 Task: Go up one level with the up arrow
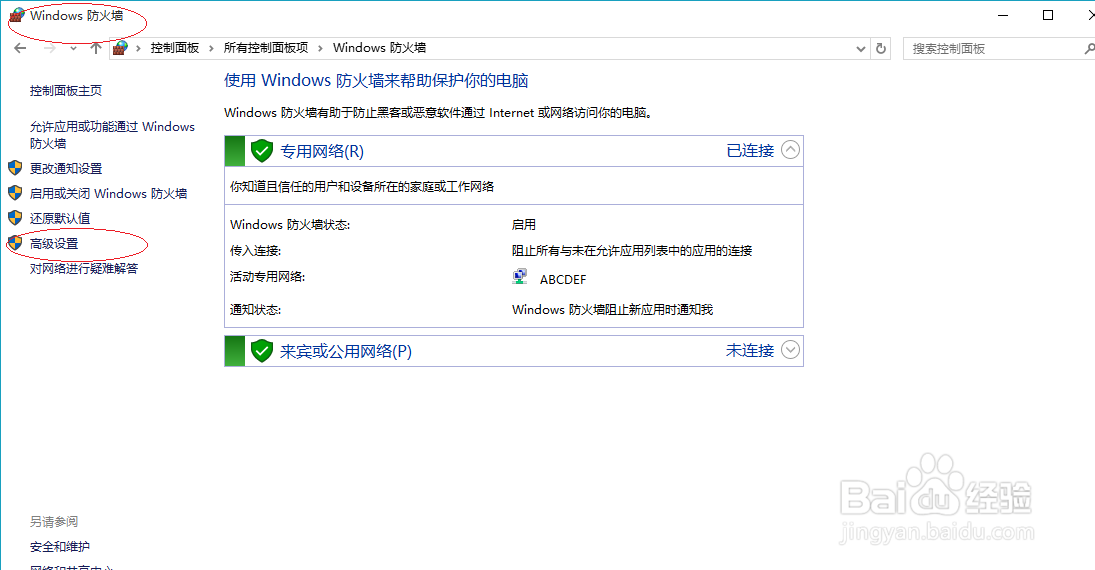tap(96, 48)
